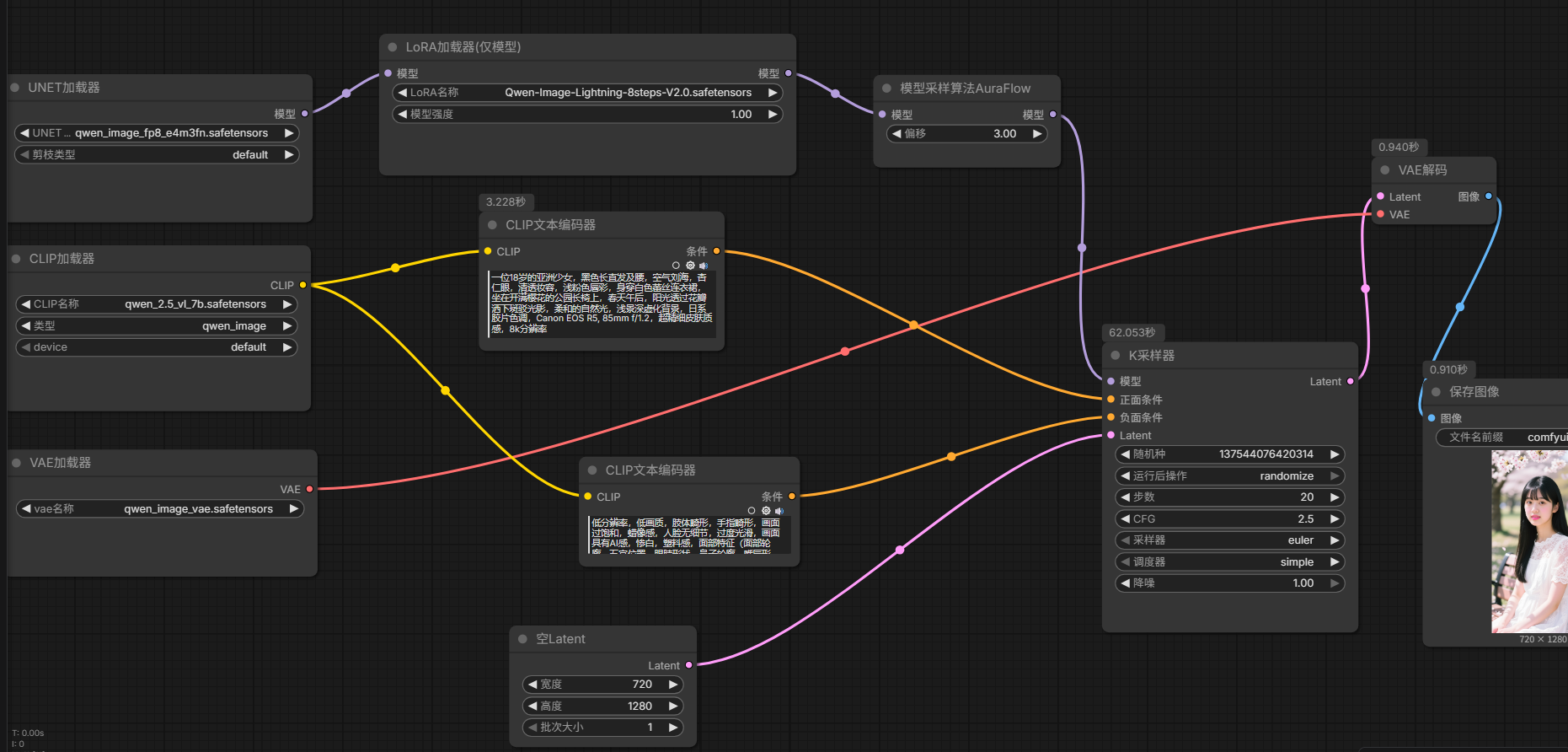Click speaker icon on the negative prompt encoder

(x=779, y=511)
